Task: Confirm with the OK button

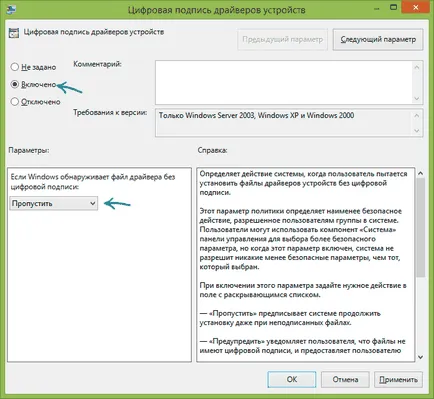Action: pos(292,379)
